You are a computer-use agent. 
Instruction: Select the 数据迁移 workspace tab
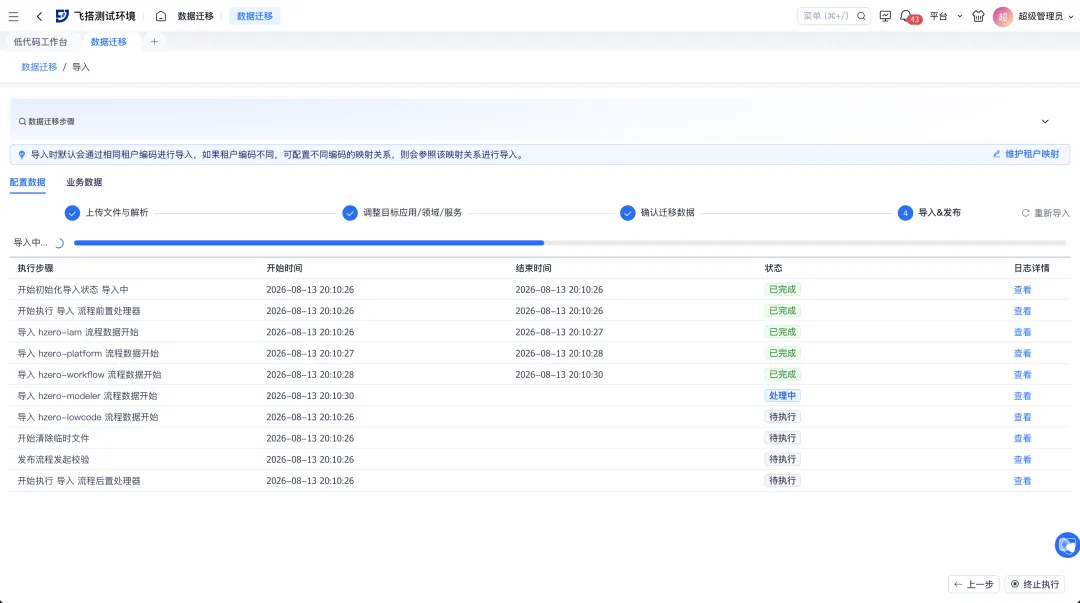(x=109, y=42)
